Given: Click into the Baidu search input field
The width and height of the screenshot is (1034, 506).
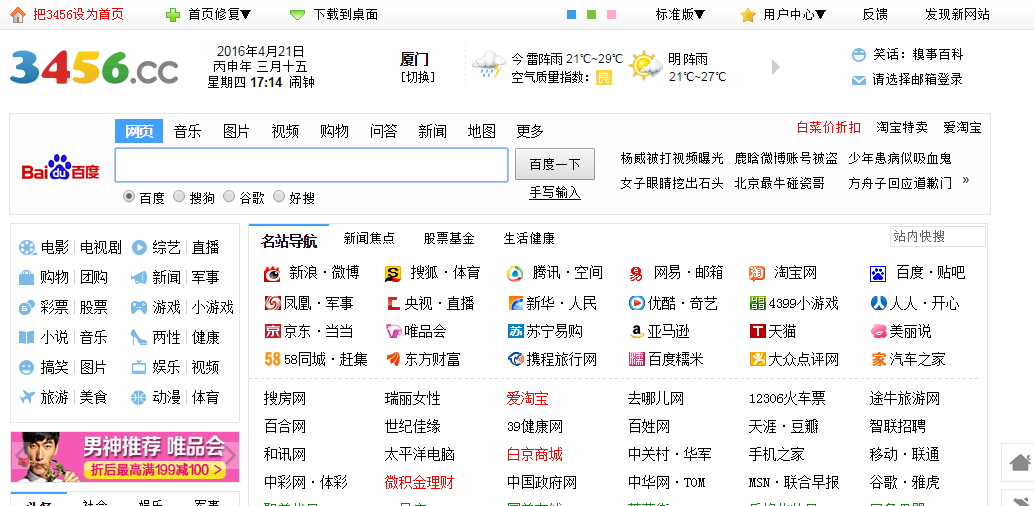Looking at the screenshot, I should [311, 165].
